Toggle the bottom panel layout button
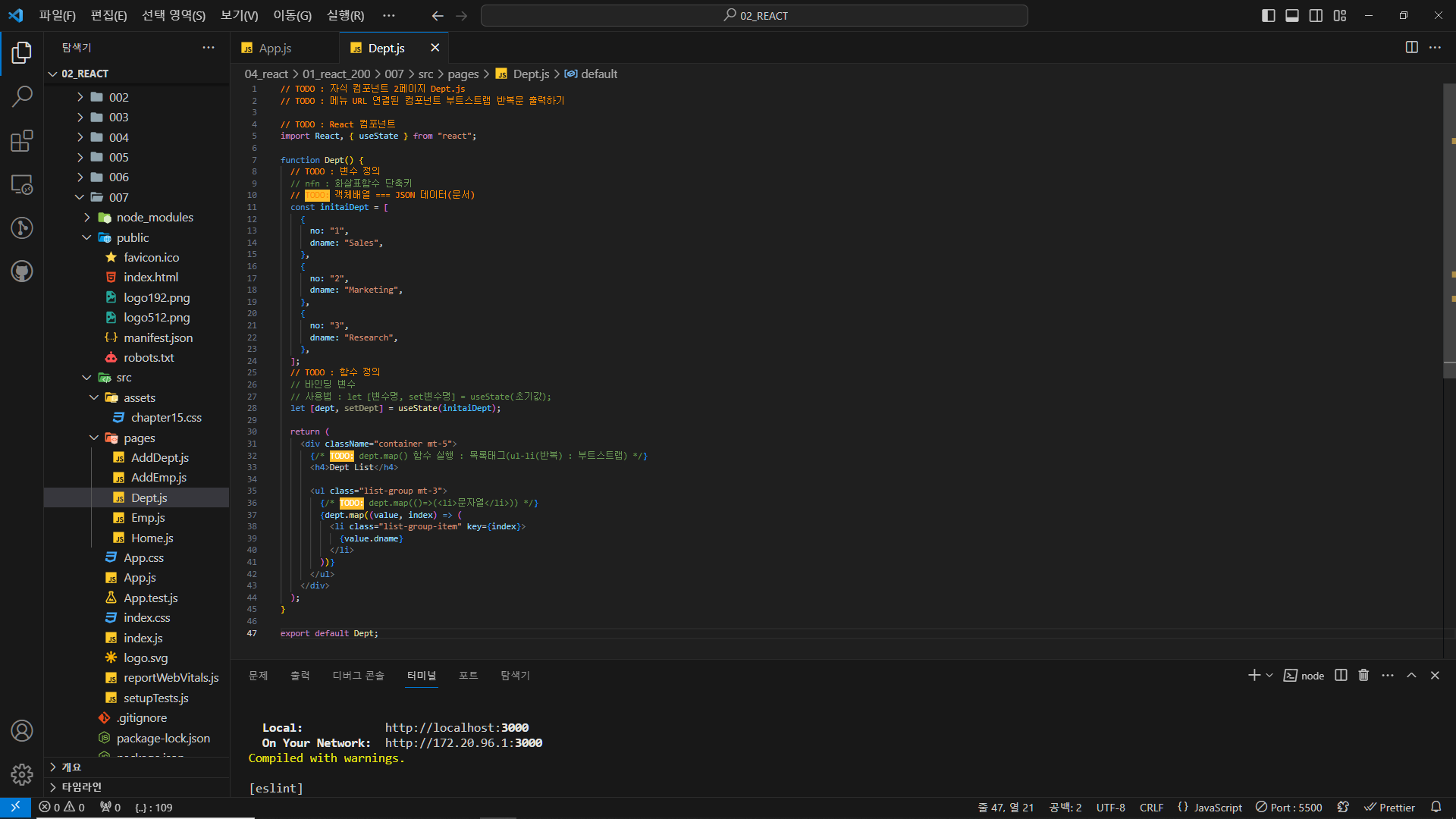1456x819 pixels. coord(1292,15)
